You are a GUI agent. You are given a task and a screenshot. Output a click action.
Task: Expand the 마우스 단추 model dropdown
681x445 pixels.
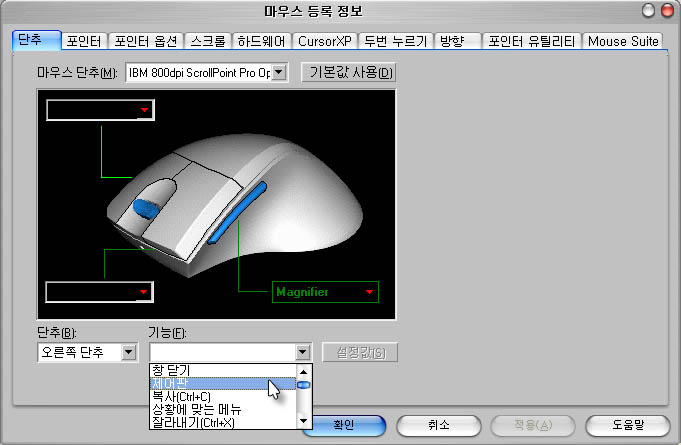(279, 73)
